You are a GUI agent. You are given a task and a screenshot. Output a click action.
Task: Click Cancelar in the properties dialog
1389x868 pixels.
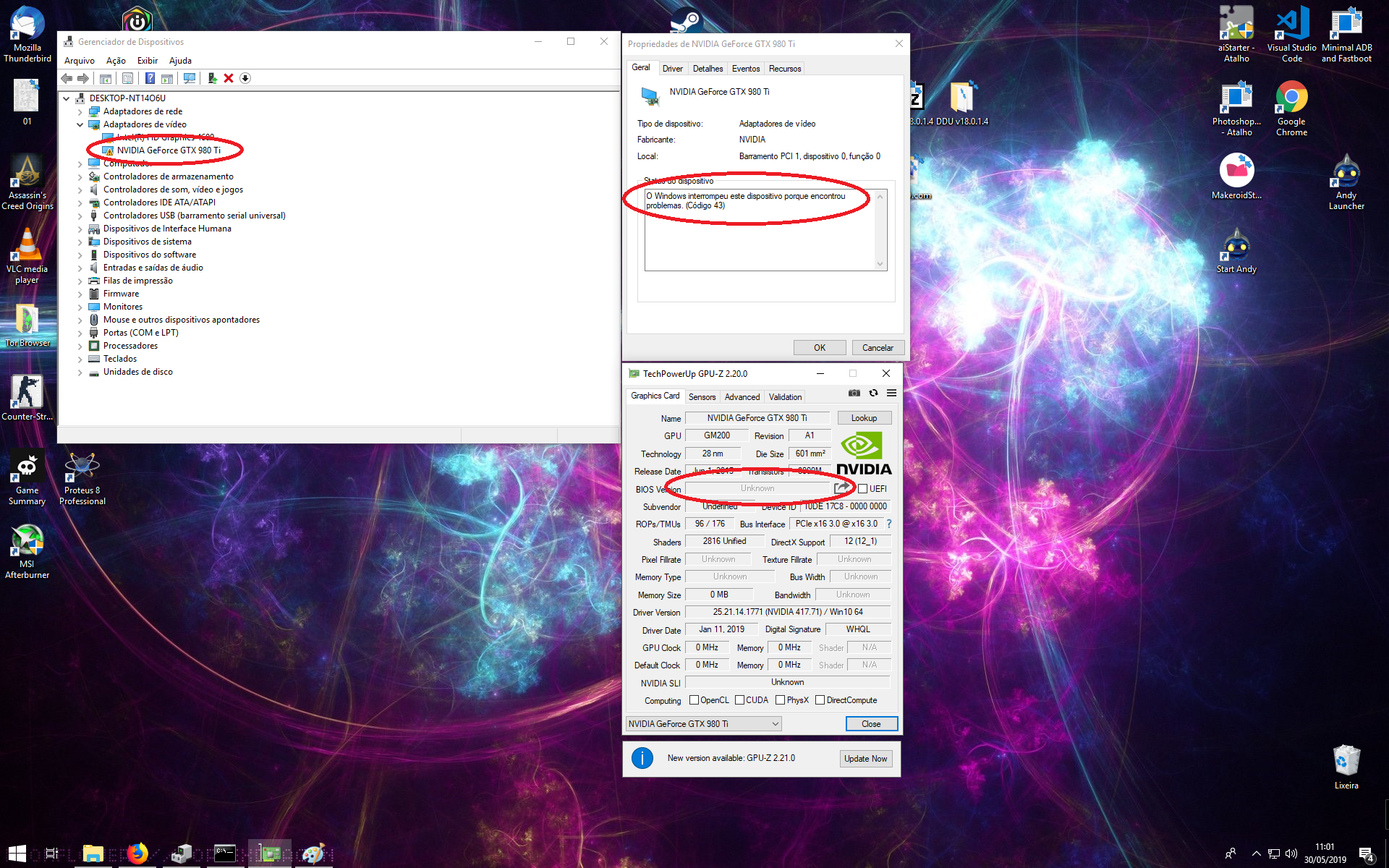click(878, 348)
